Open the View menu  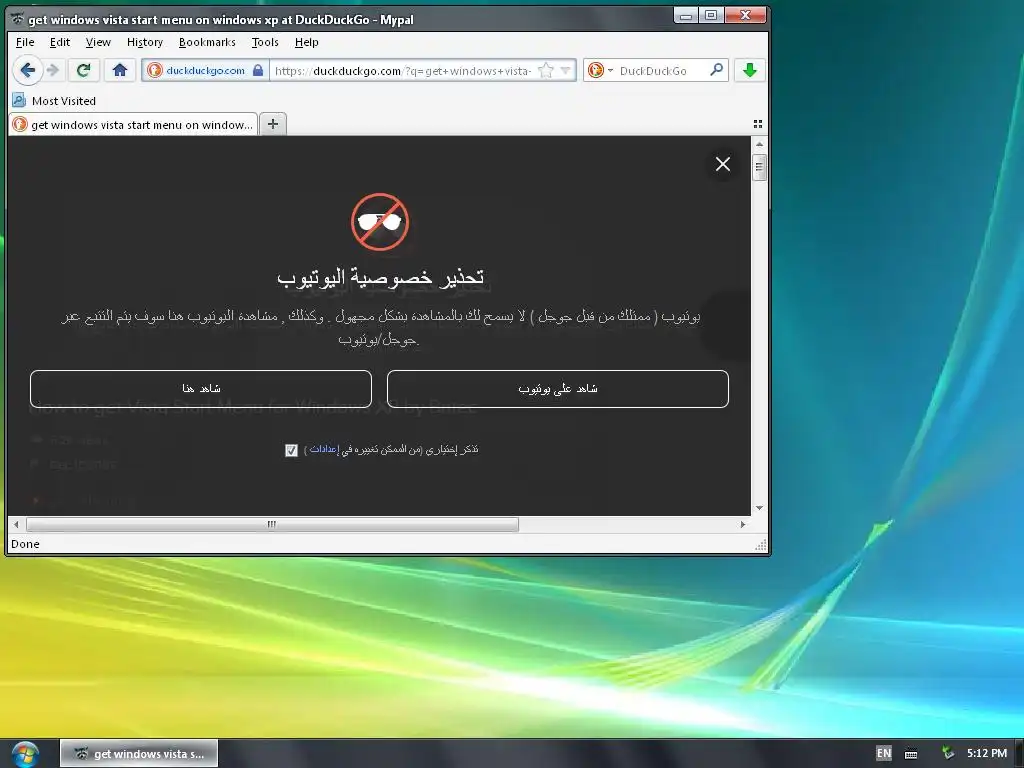point(98,42)
